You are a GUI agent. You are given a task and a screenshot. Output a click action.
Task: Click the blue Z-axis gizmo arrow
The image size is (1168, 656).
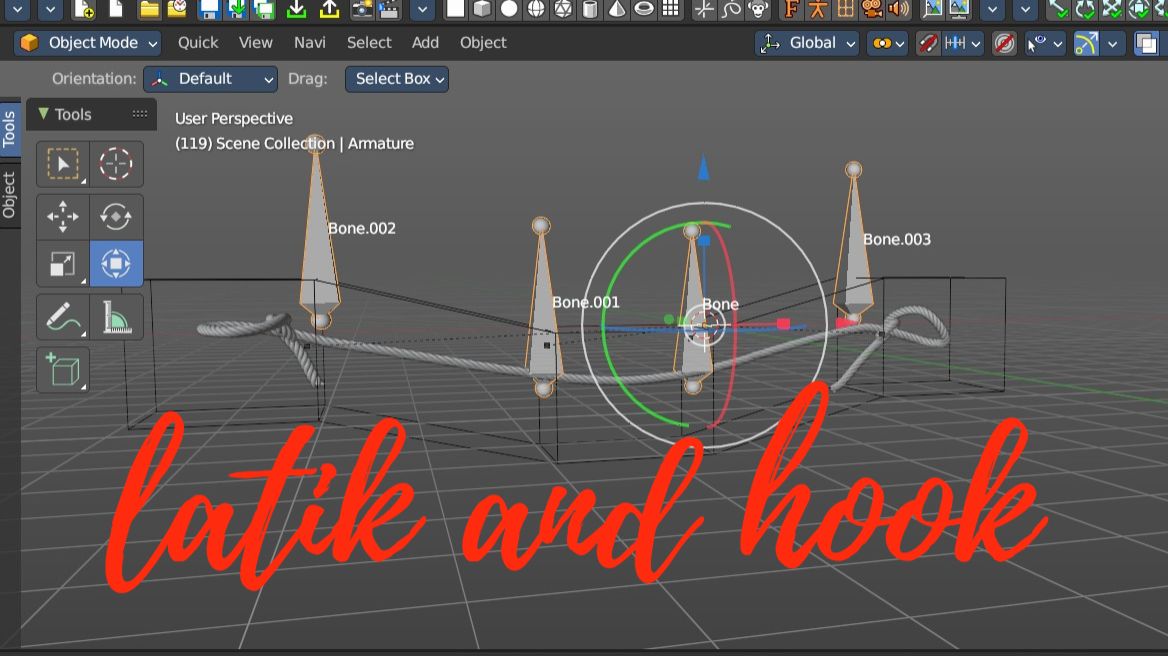click(x=703, y=168)
